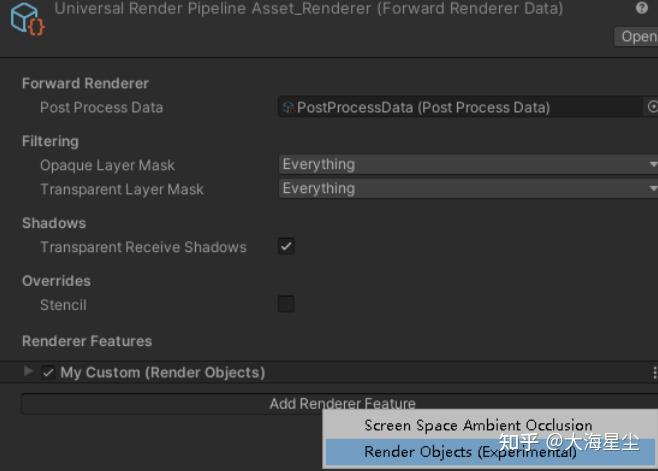This screenshot has height=471, width=658.
Task: Click the Renderer Features section header
Action: (87, 341)
